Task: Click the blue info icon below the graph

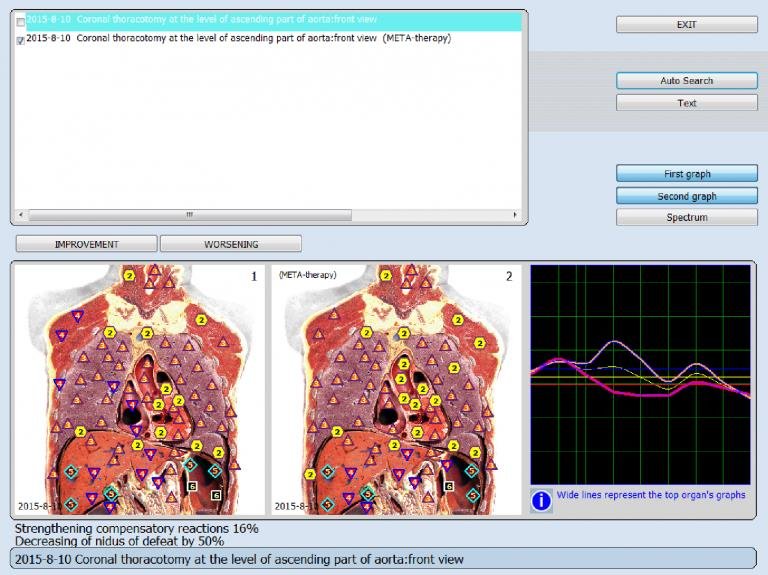Action: pos(541,500)
